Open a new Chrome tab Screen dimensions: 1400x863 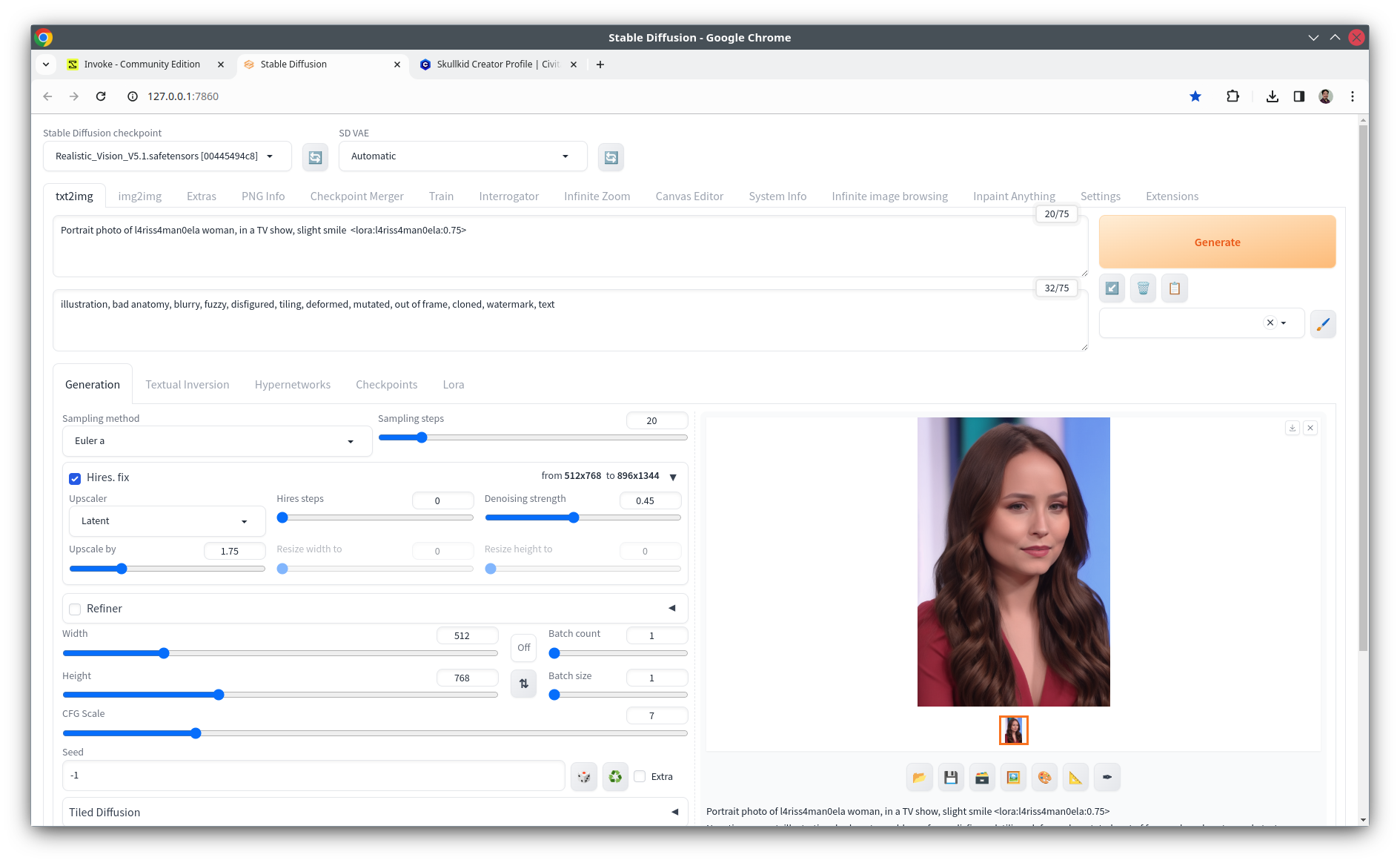point(600,65)
